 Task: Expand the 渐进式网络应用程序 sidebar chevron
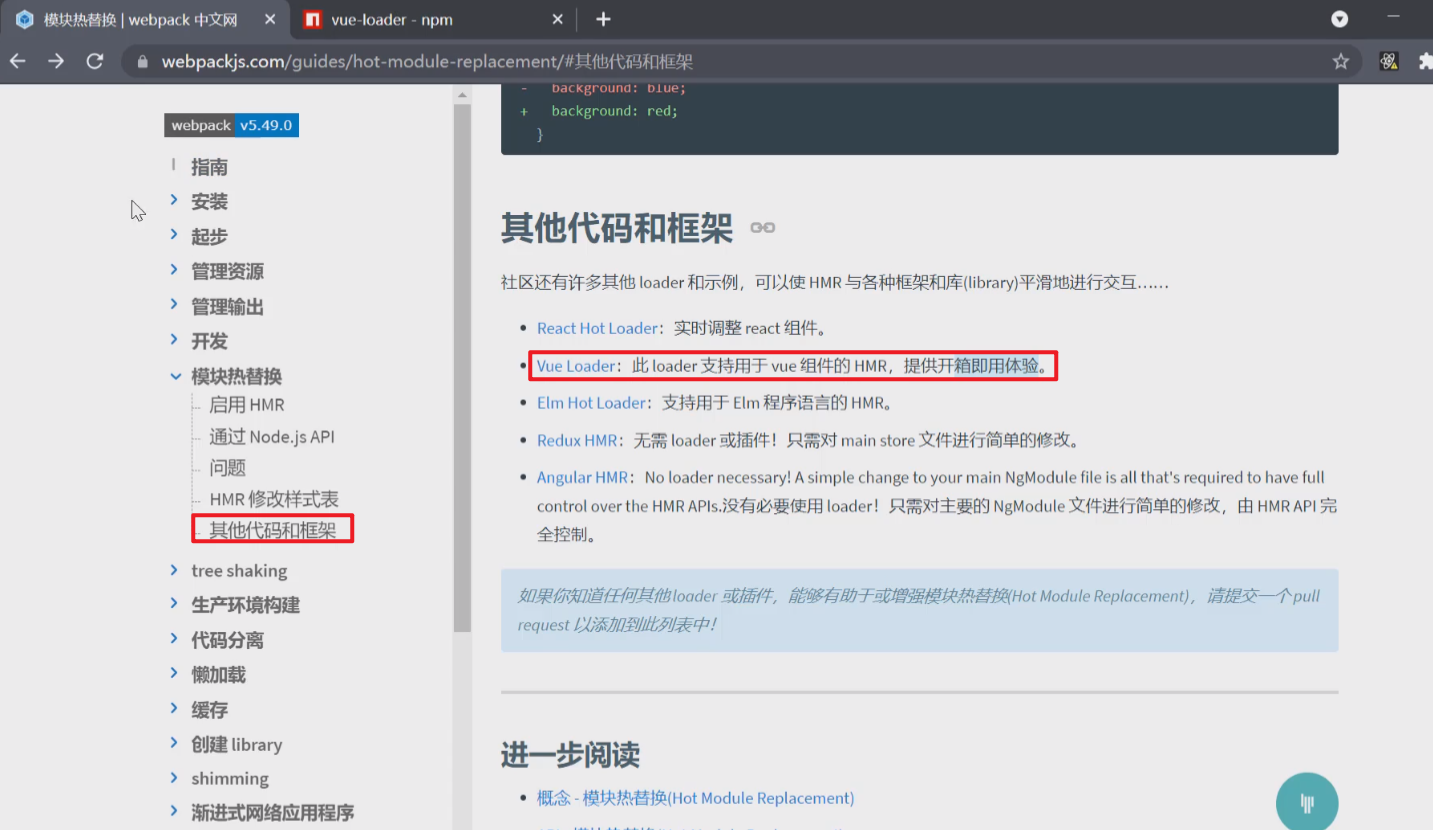[174, 812]
